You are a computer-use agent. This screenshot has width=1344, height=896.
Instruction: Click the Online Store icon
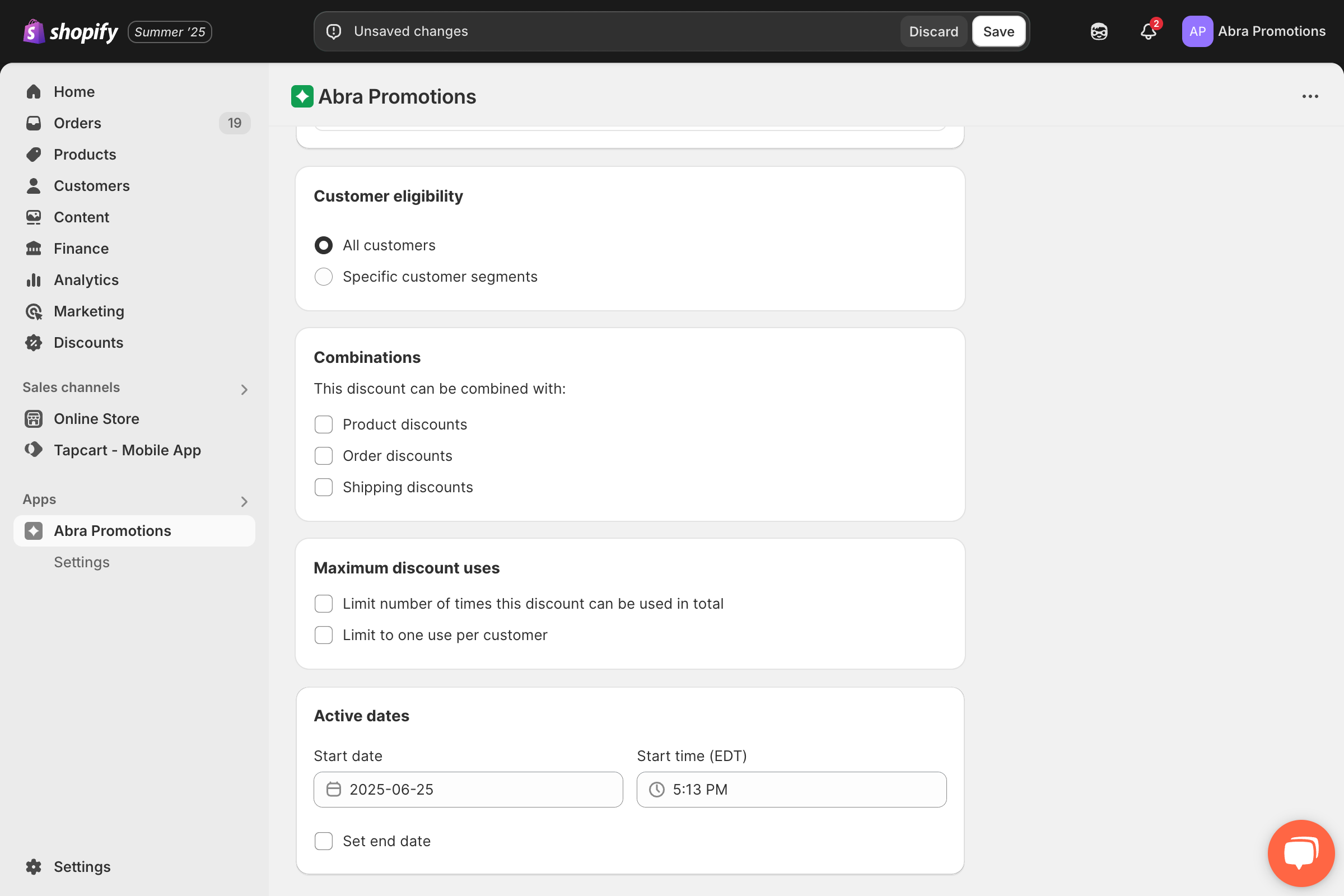click(34, 419)
